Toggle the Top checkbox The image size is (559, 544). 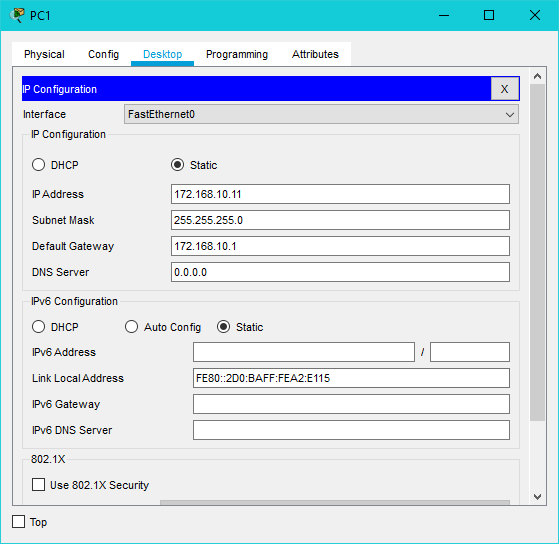19,522
